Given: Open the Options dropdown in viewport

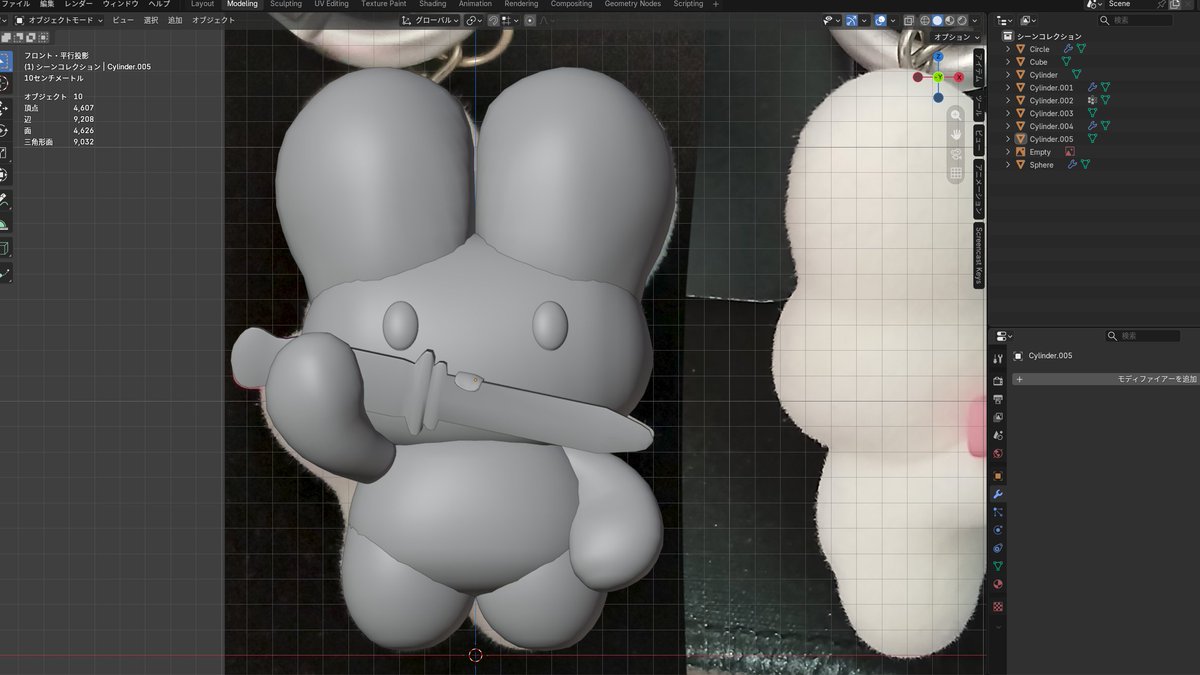Looking at the screenshot, I should tap(955, 37).
